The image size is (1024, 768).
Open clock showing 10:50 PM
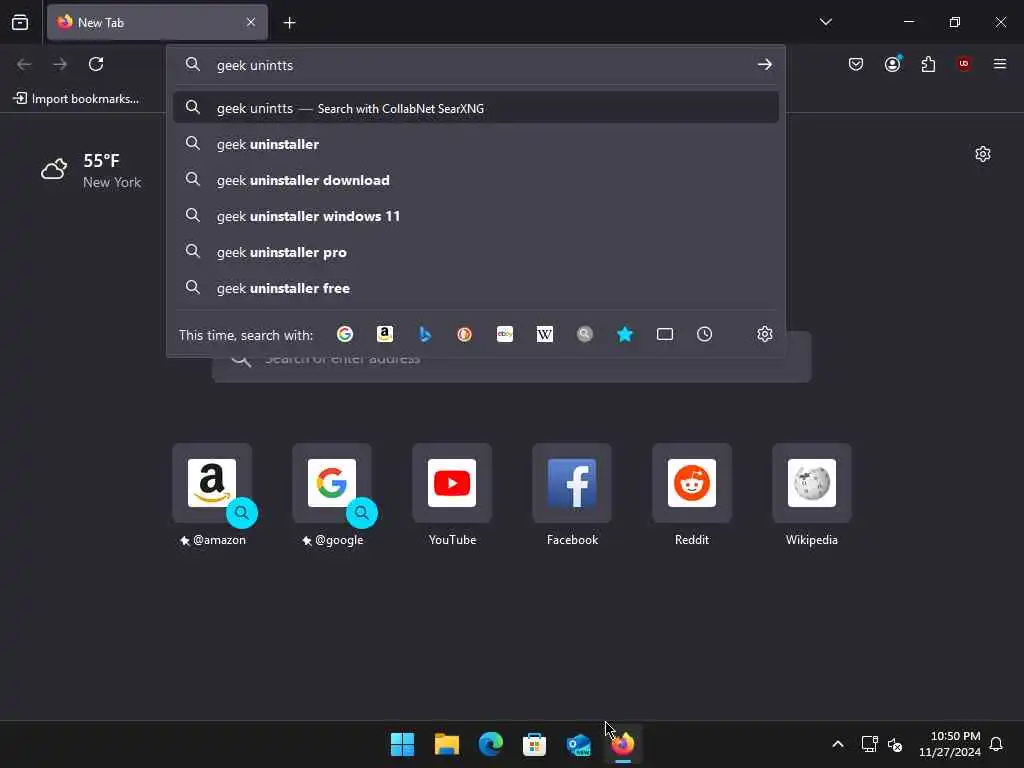(950, 744)
